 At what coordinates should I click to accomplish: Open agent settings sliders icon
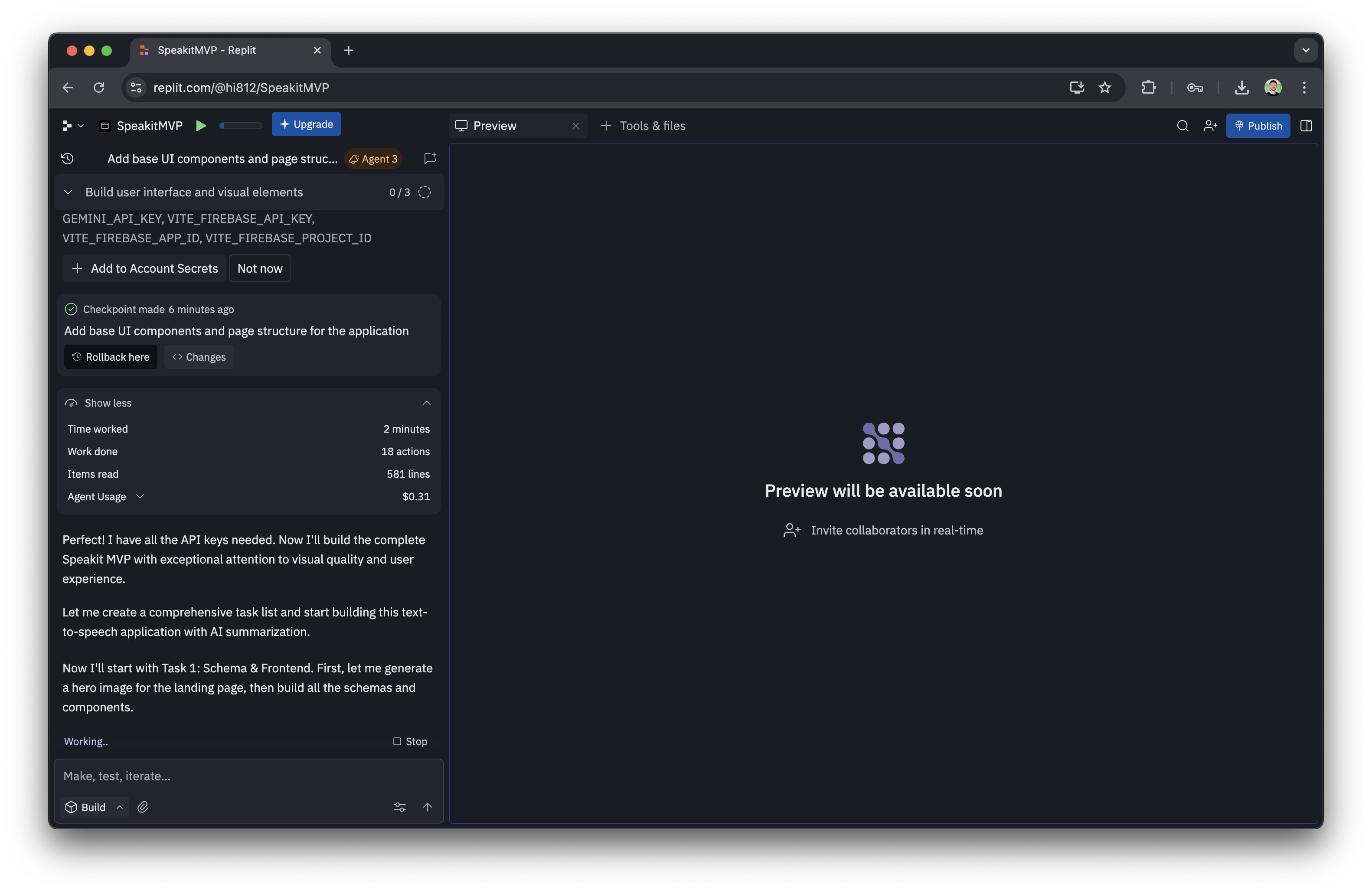pos(399,807)
